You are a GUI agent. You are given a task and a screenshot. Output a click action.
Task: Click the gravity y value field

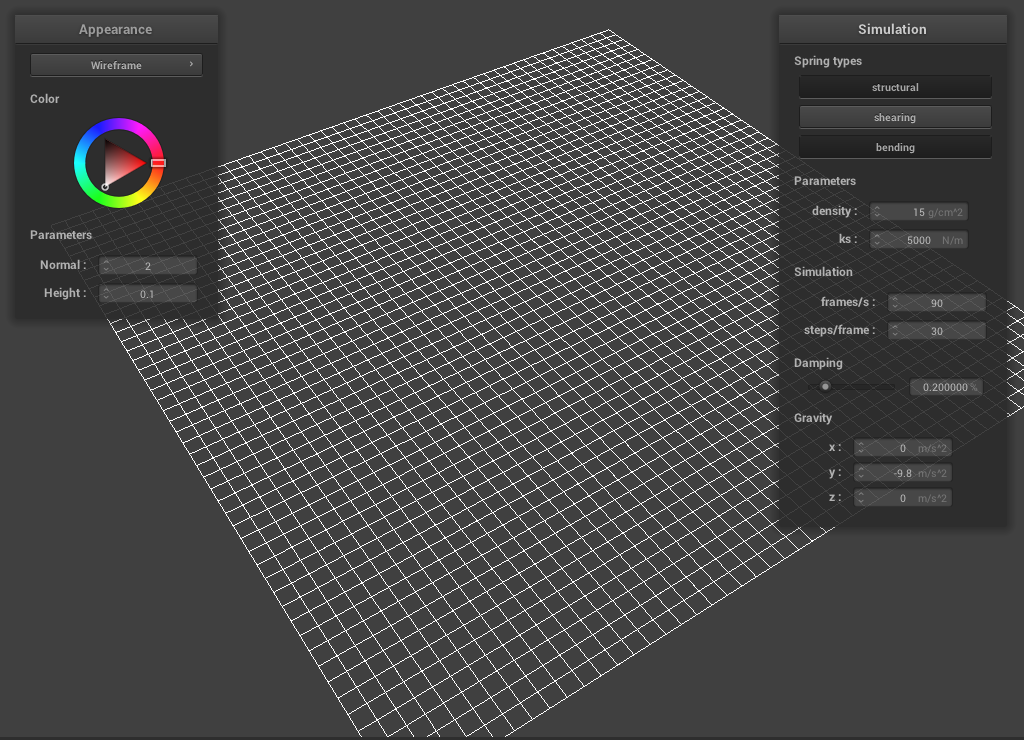click(x=903, y=473)
